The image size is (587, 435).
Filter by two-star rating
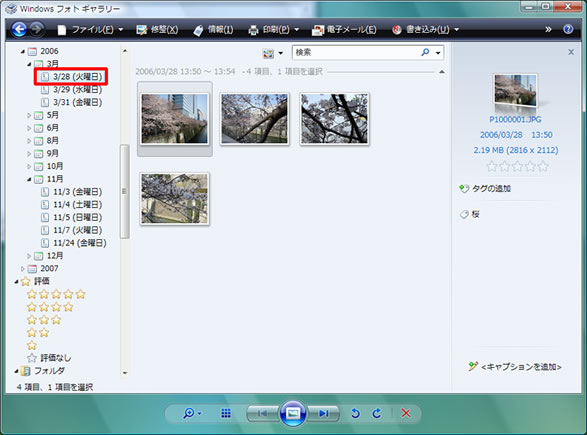pos(38,333)
